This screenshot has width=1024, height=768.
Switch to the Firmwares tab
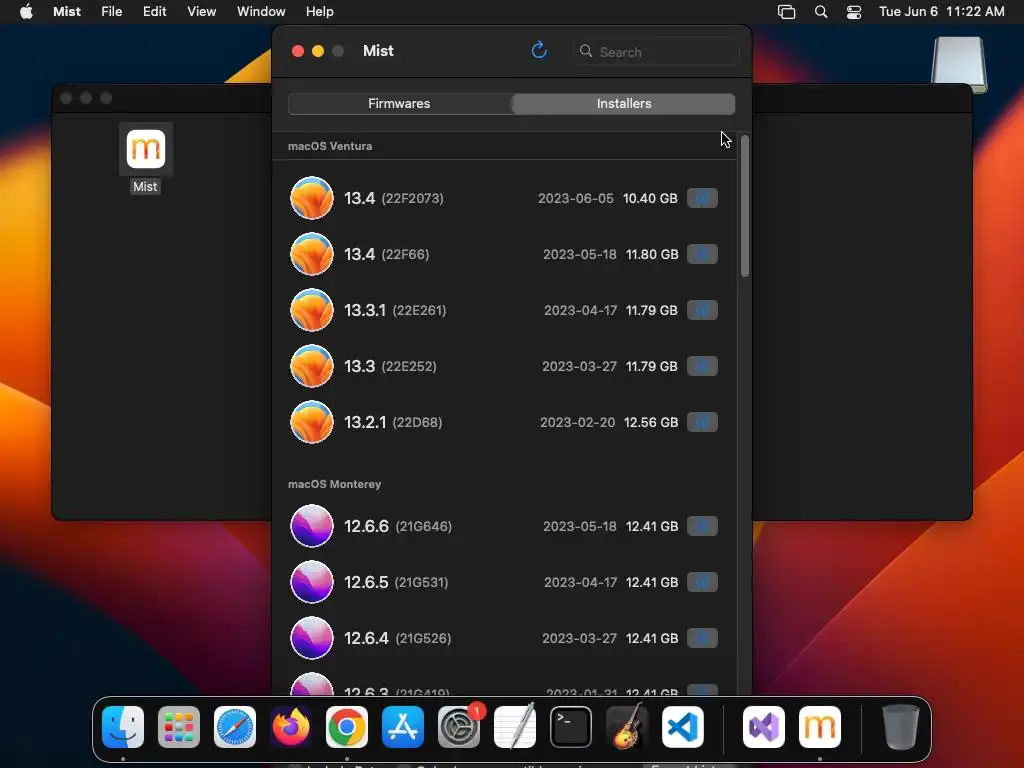click(x=399, y=103)
